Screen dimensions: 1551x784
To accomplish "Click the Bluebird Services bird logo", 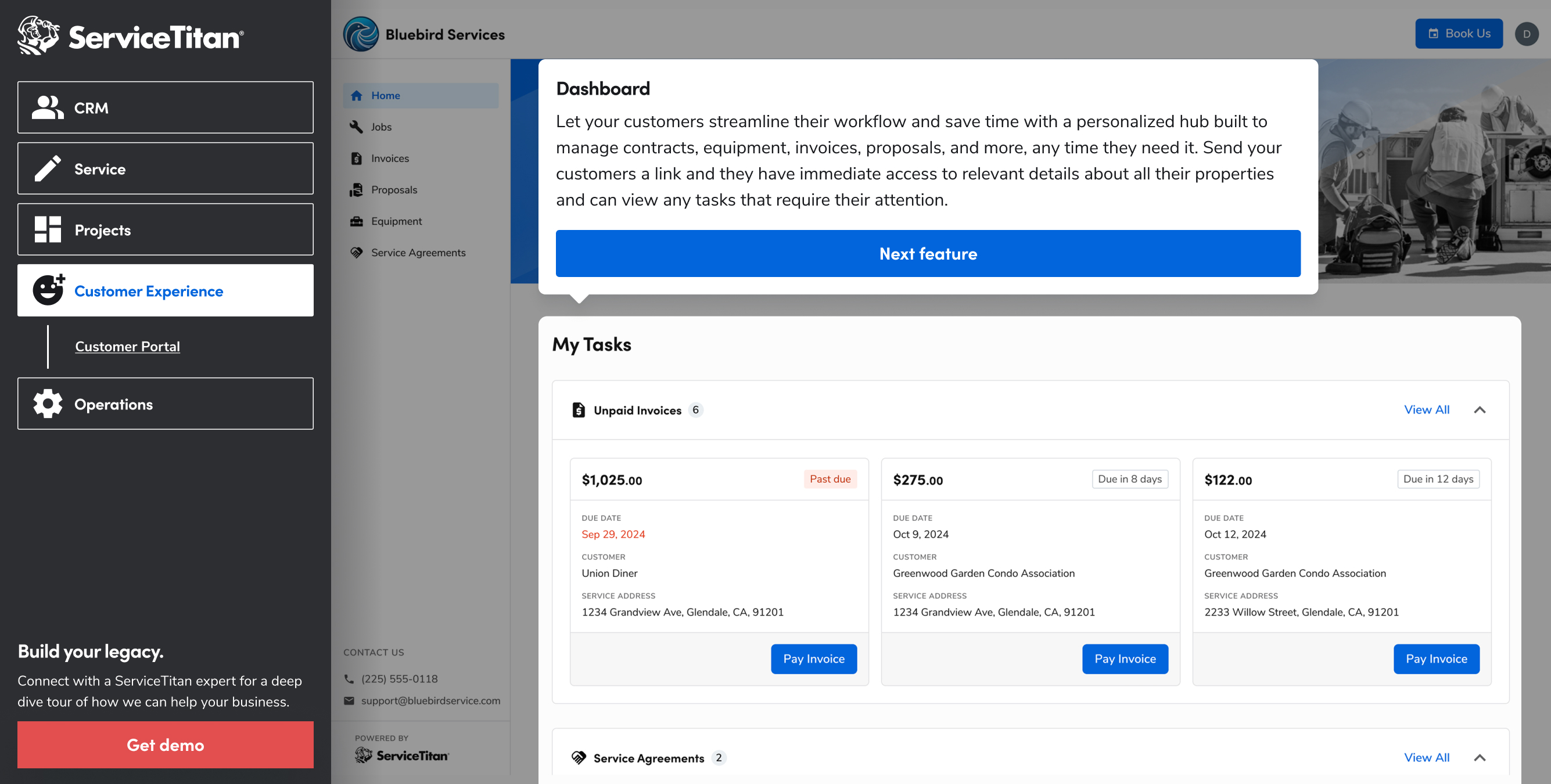I will click(x=361, y=34).
